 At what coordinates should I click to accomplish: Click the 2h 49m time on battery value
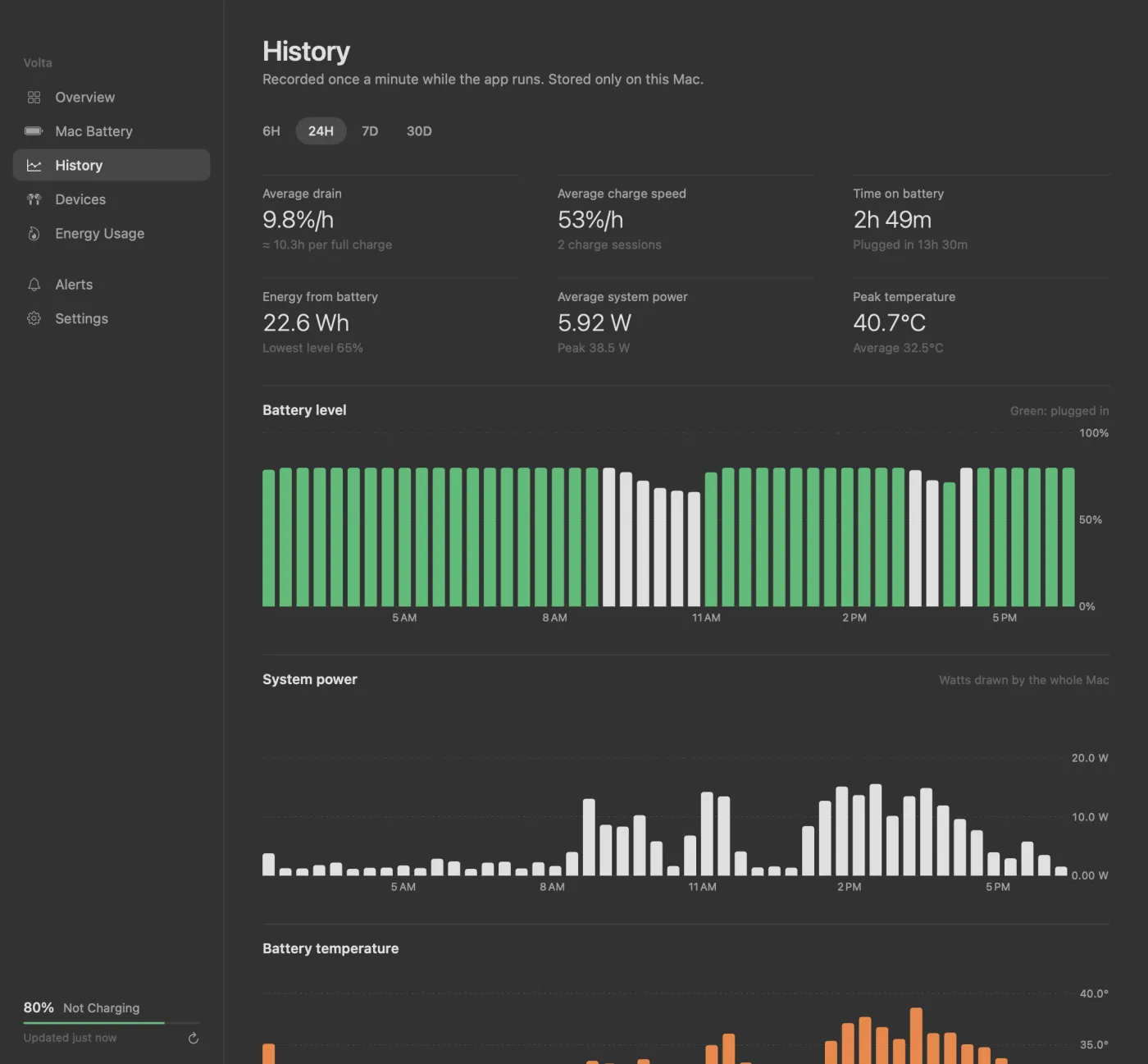[x=892, y=220]
